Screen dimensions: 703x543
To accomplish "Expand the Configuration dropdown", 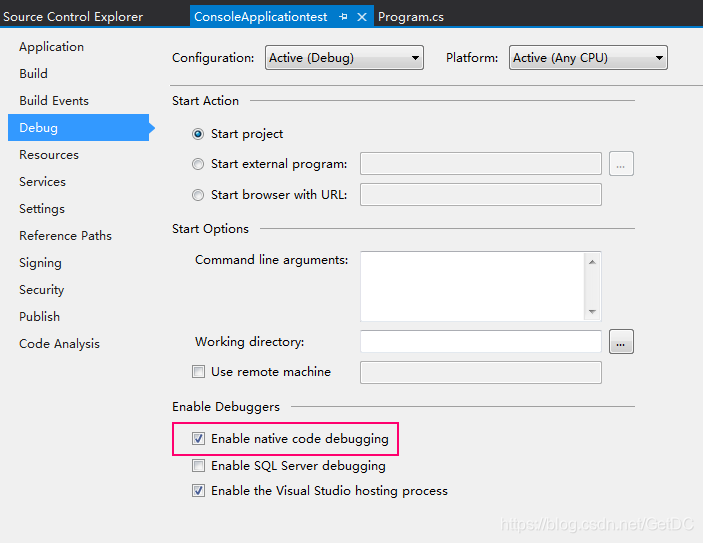I will [344, 57].
